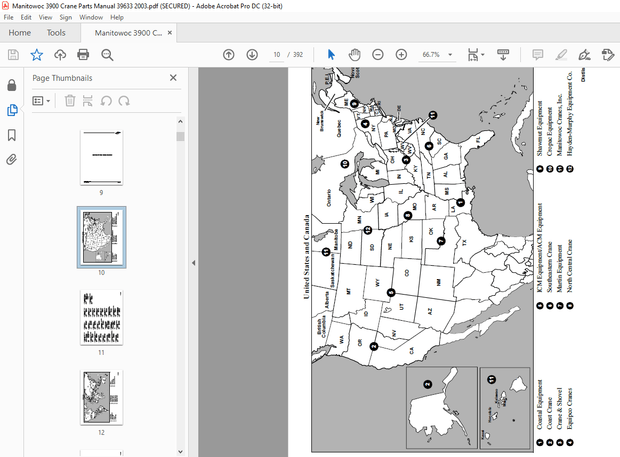Toggle the Page Thumbnails sidebar icon
The width and height of the screenshot is (620, 457).
pyautogui.click(x=12, y=110)
